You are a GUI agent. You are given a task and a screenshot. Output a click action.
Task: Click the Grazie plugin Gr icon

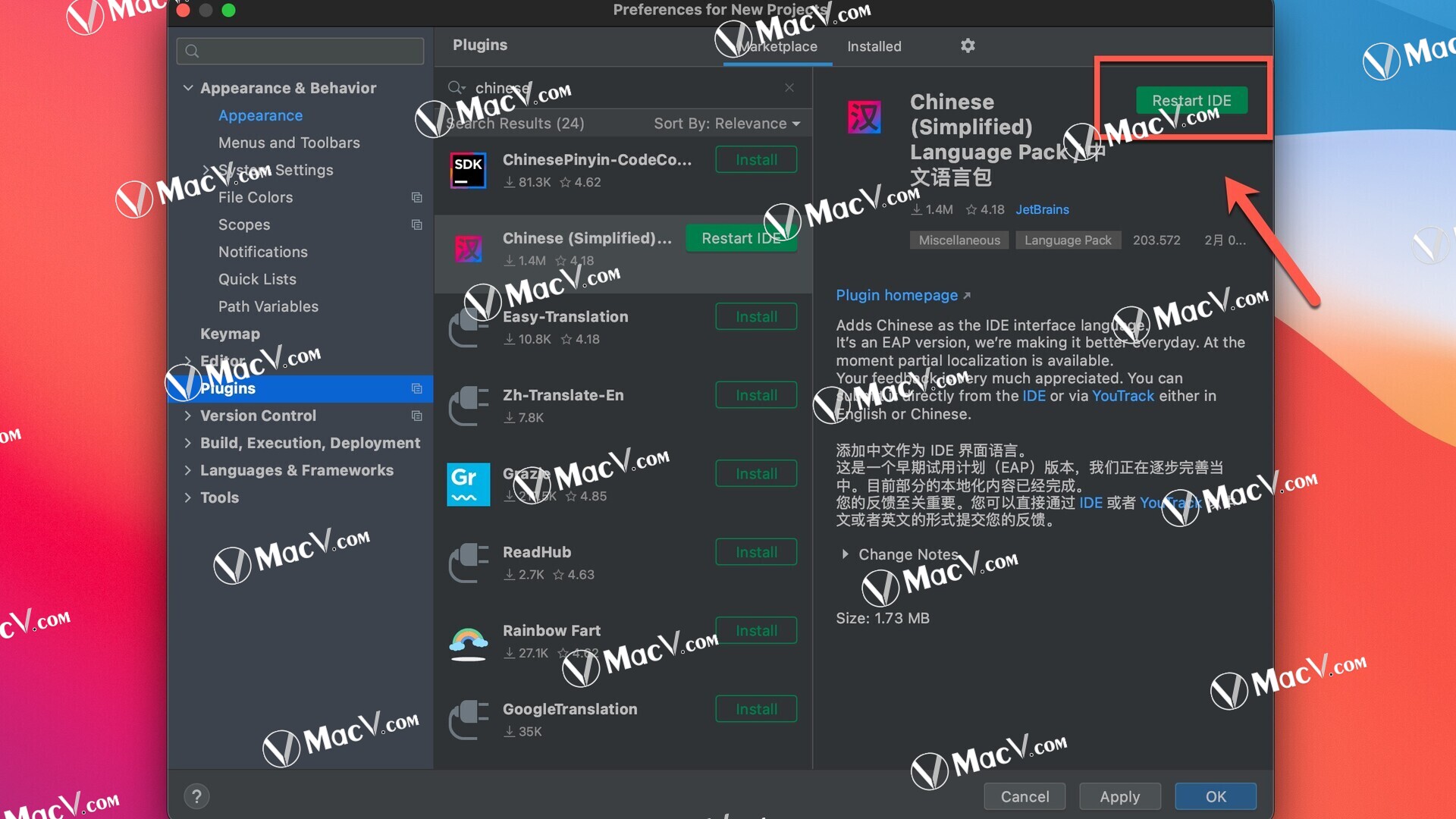pos(468,484)
